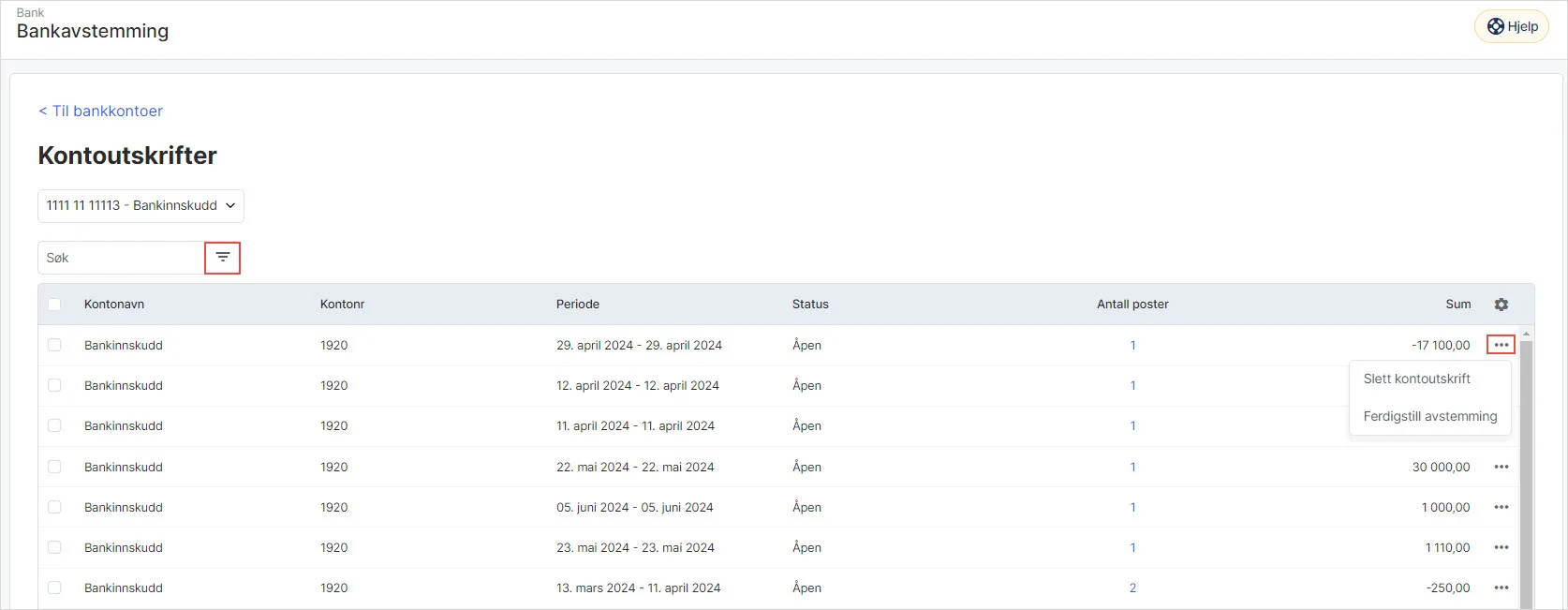This screenshot has height=610, width=1568.
Task: Select the 11. april 2024 - 11. april row checkbox
Action: click(x=54, y=425)
